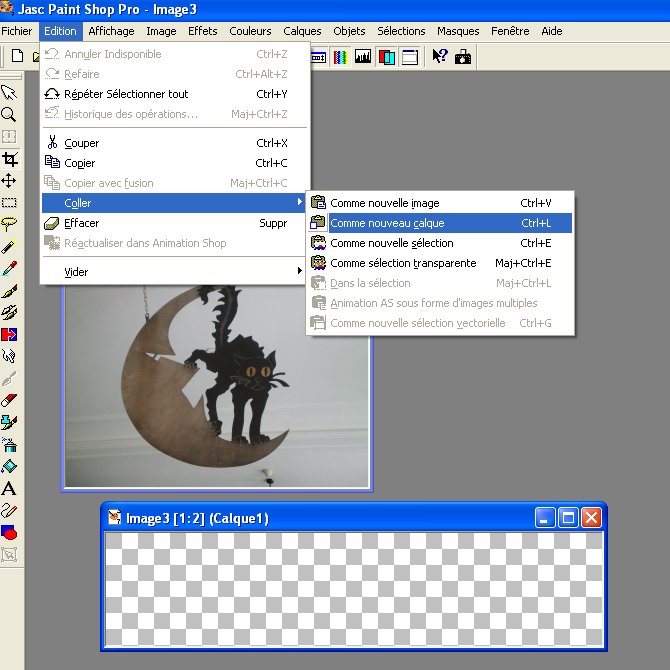Open the Aide menu

(x=552, y=31)
